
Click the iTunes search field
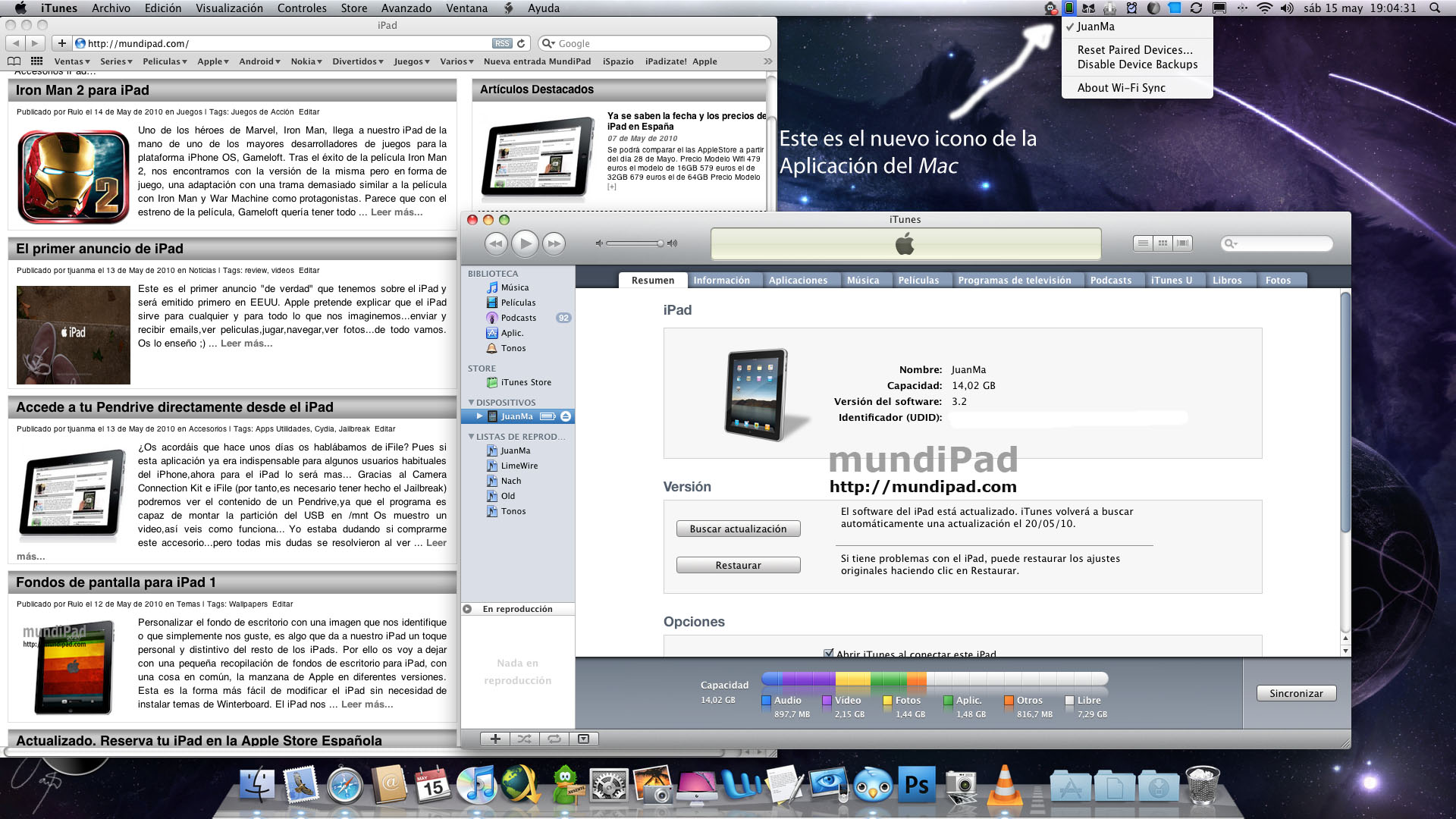point(1277,243)
